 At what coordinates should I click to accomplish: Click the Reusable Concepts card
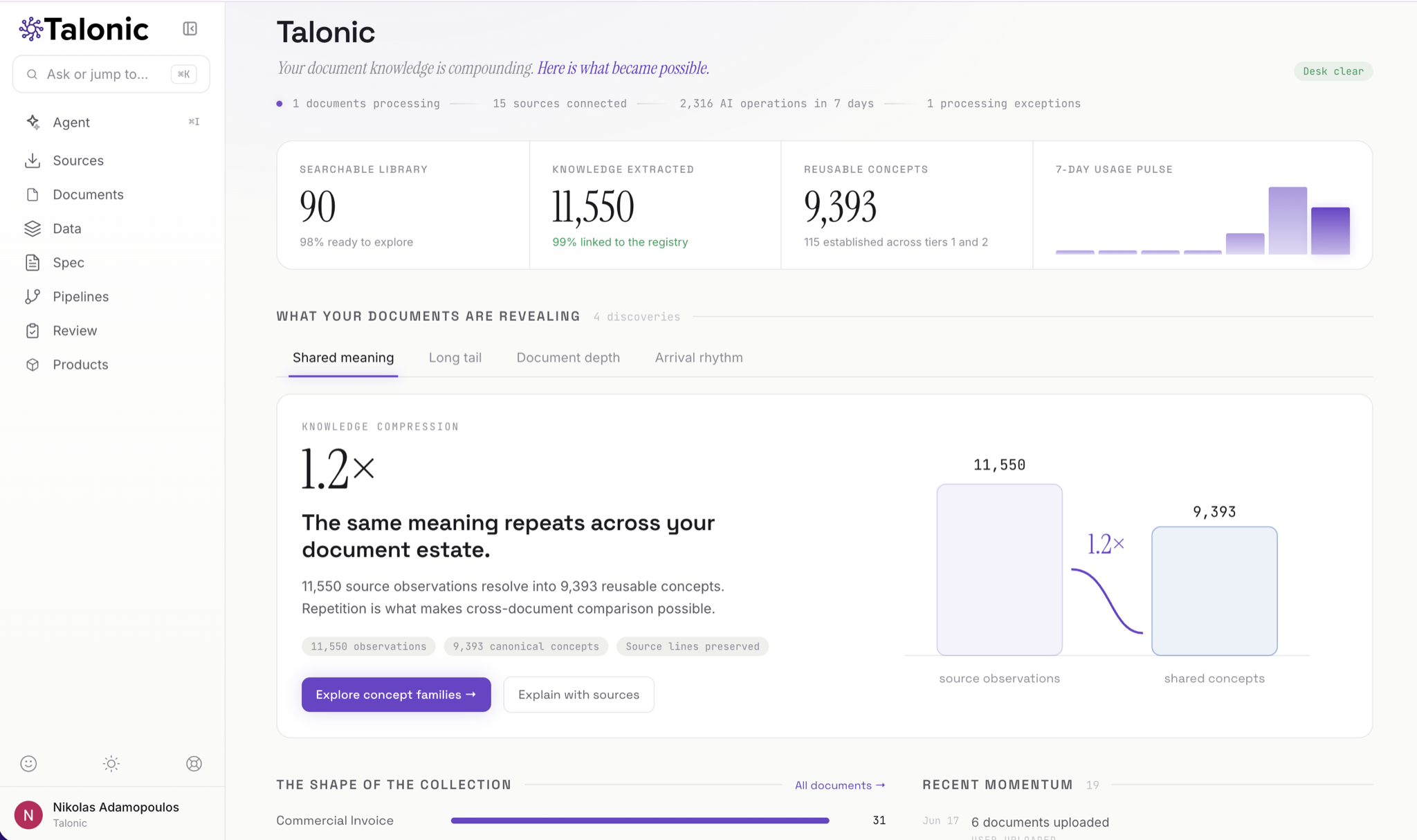(x=907, y=206)
